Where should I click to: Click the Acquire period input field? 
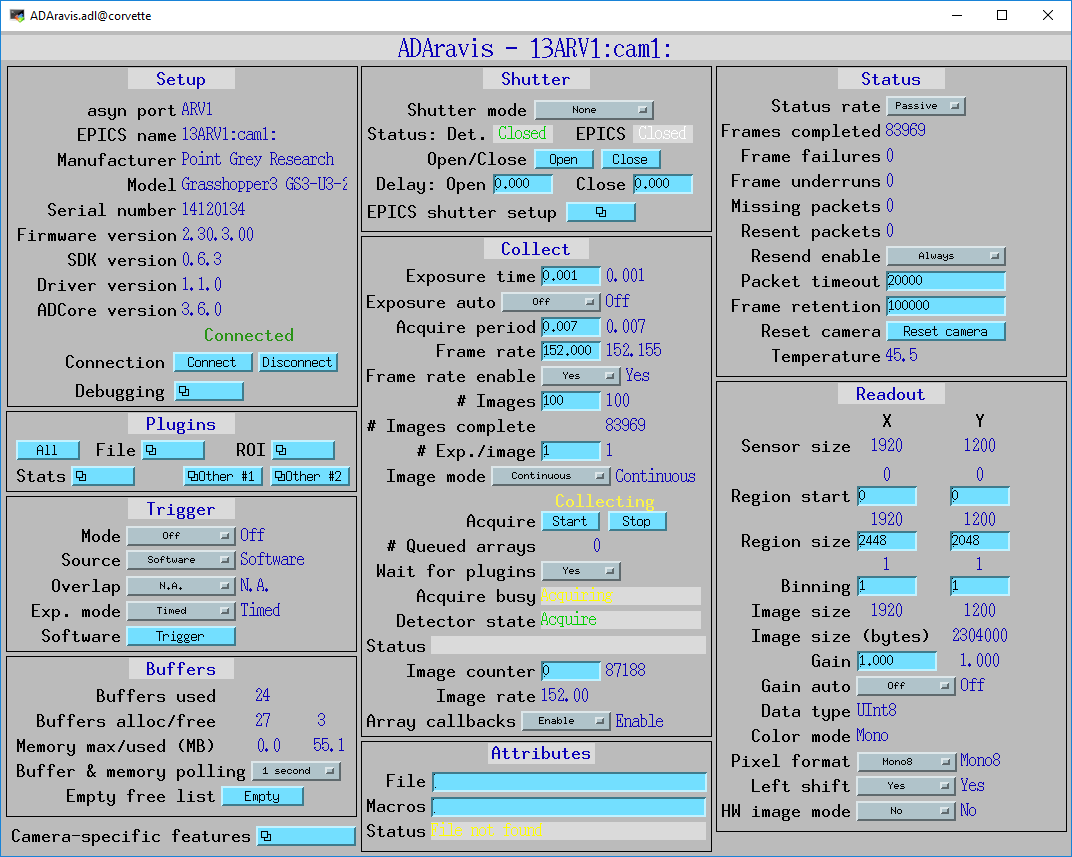[570, 327]
